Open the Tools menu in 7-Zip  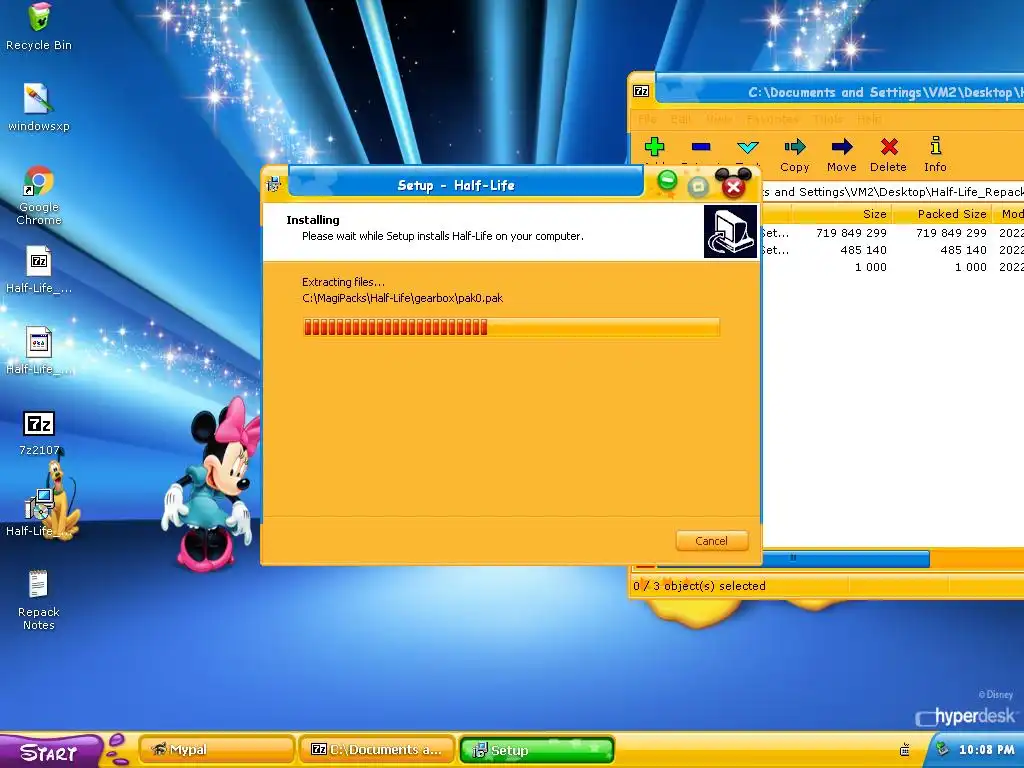[828, 119]
